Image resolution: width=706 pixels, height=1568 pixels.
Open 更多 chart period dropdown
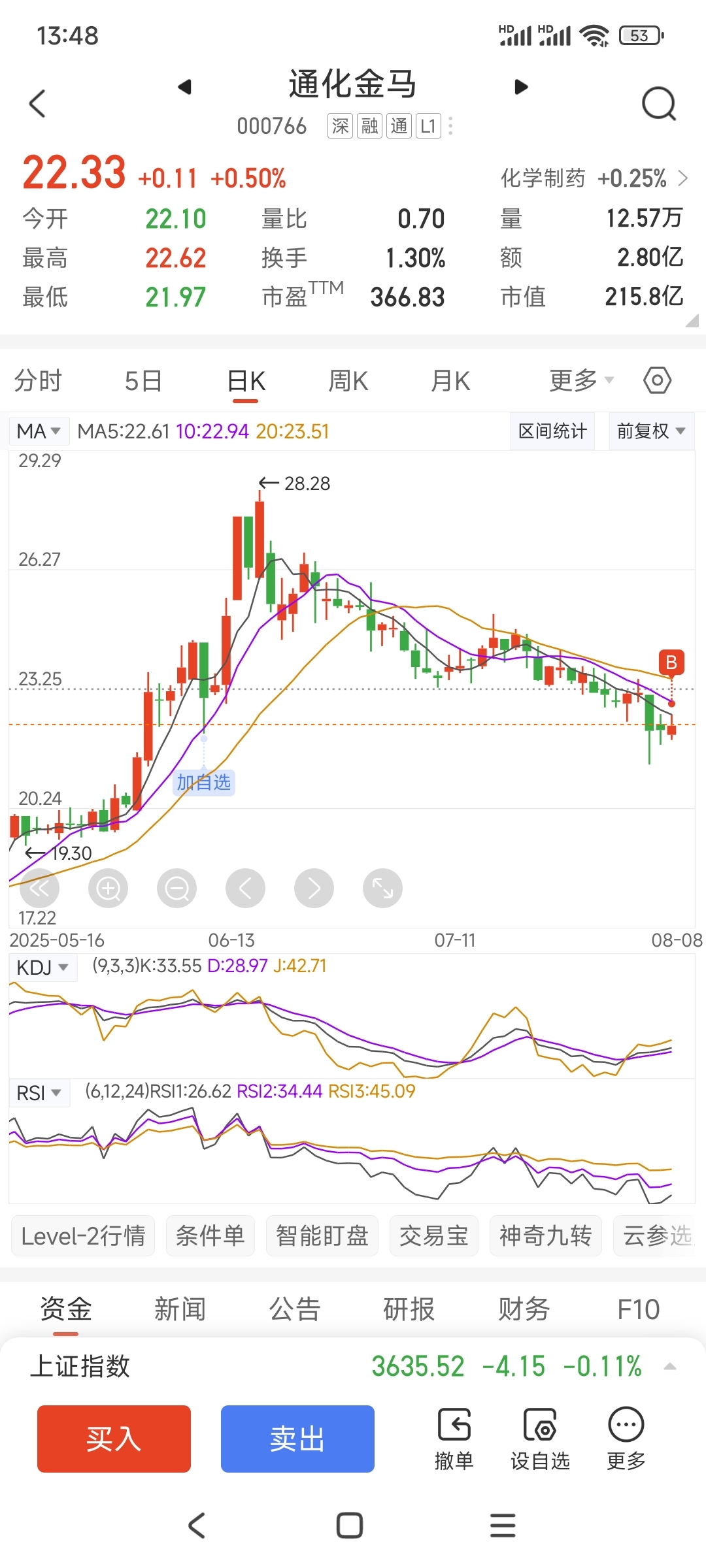(581, 380)
